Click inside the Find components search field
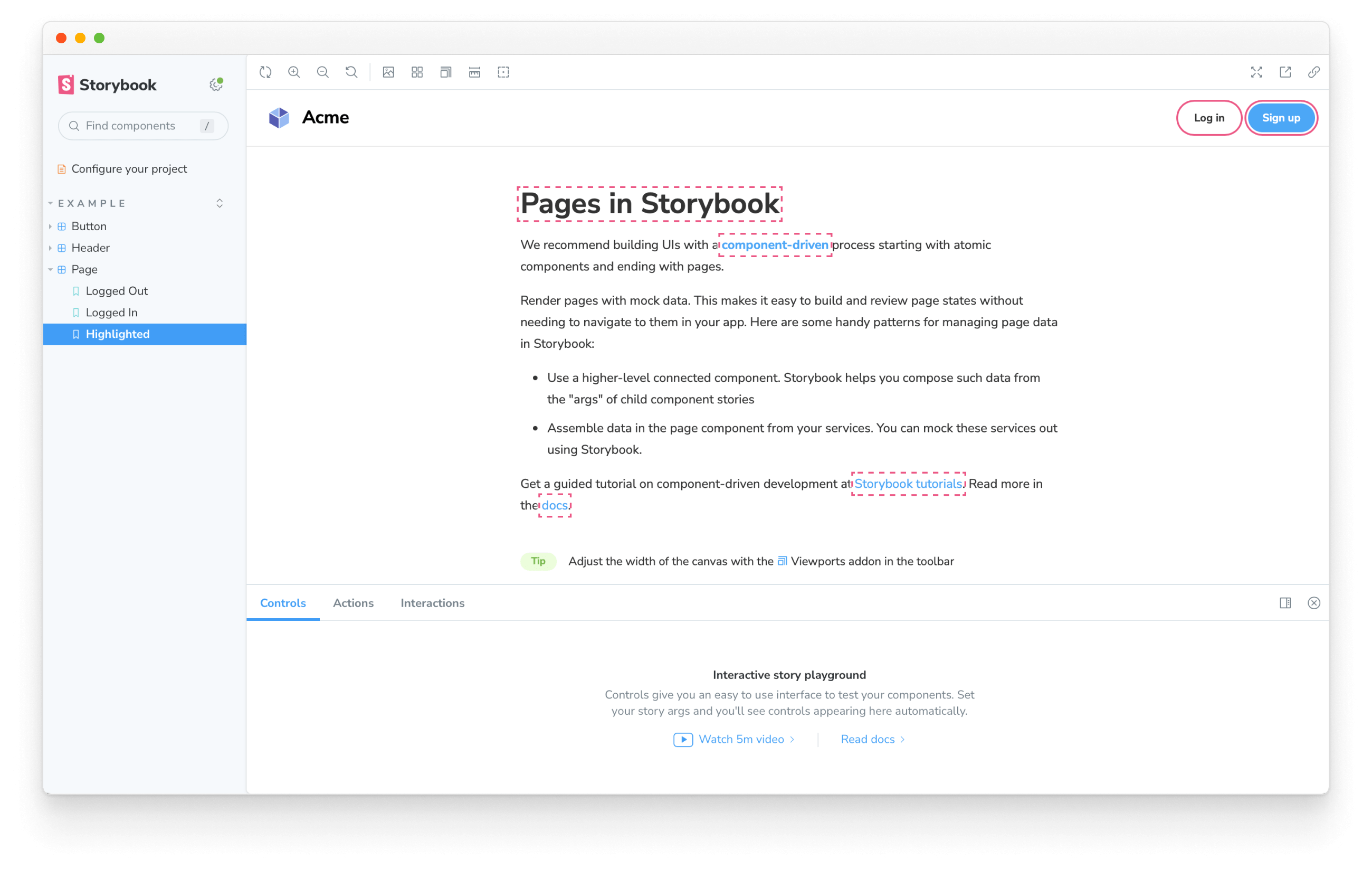 [142, 126]
